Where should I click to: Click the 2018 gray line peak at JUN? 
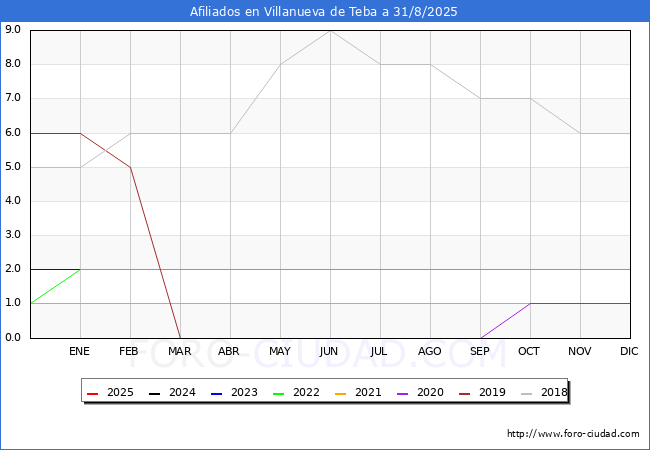point(330,31)
